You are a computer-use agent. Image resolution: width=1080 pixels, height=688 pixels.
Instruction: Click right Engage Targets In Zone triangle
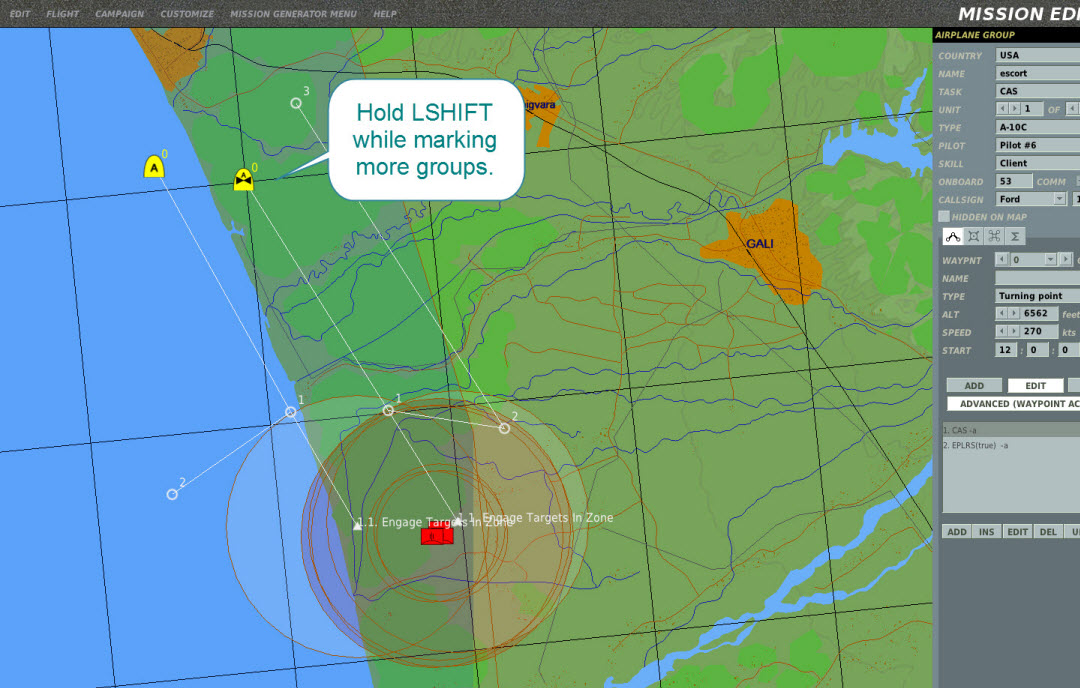pyautogui.click(x=457, y=521)
